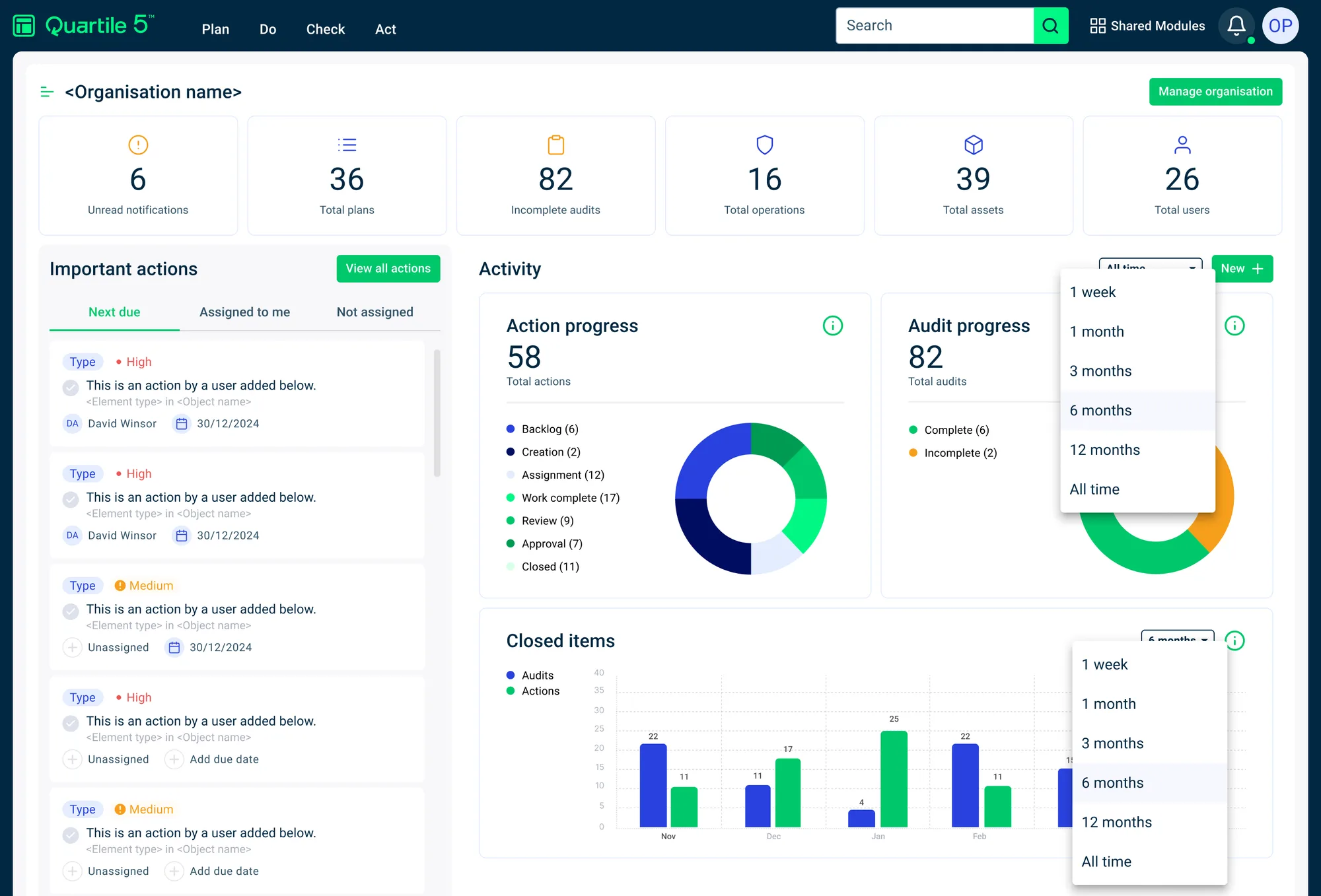
Task: Choose 12 months in Activity dropdown
Action: click(x=1137, y=450)
